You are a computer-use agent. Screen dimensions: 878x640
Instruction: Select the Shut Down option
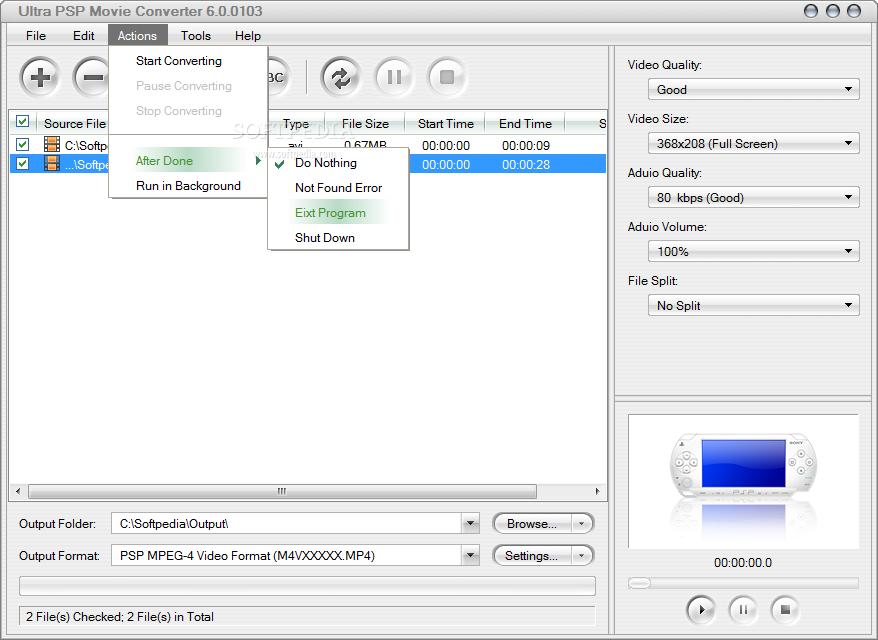click(338, 237)
